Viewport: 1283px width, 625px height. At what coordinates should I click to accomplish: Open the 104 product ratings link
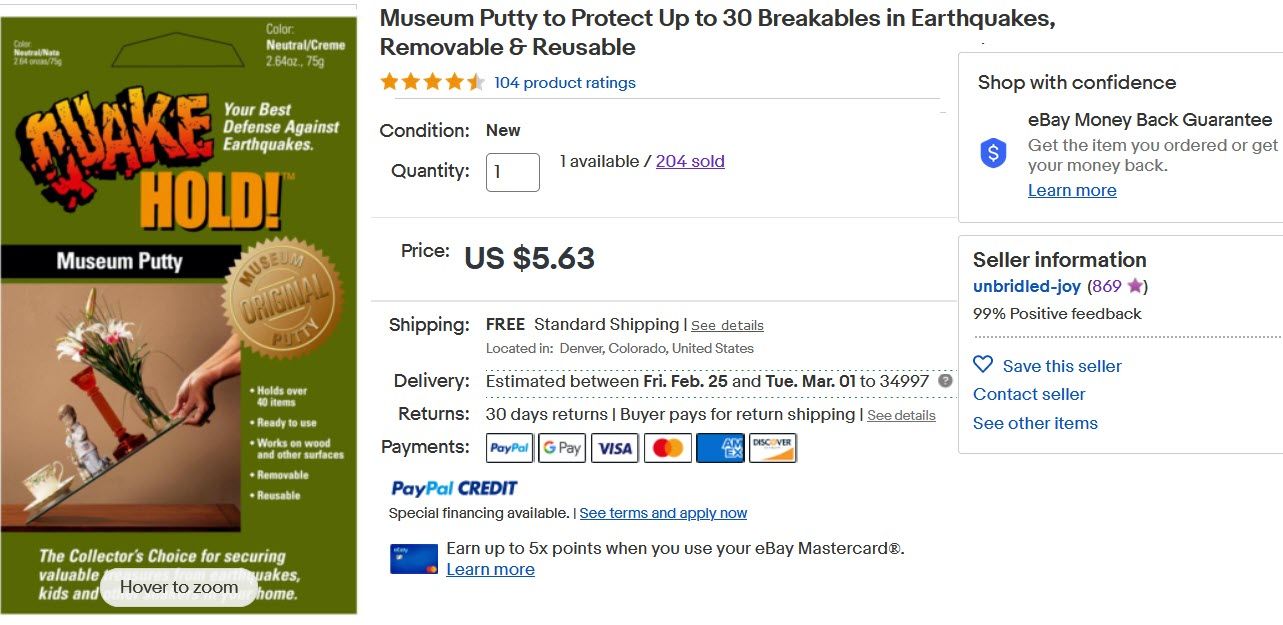565,83
